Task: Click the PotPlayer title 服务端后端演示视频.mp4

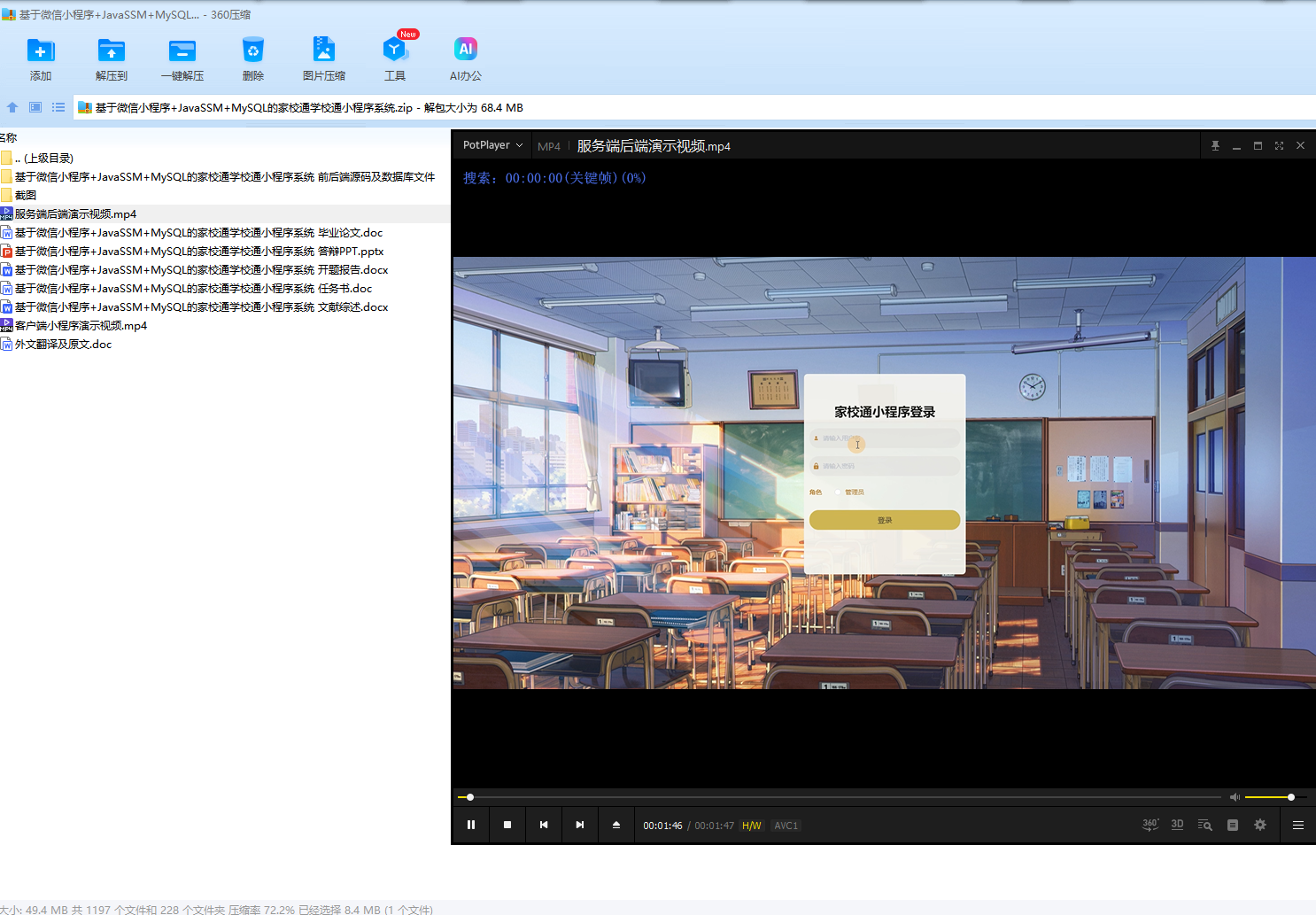Action: (x=654, y=146)
